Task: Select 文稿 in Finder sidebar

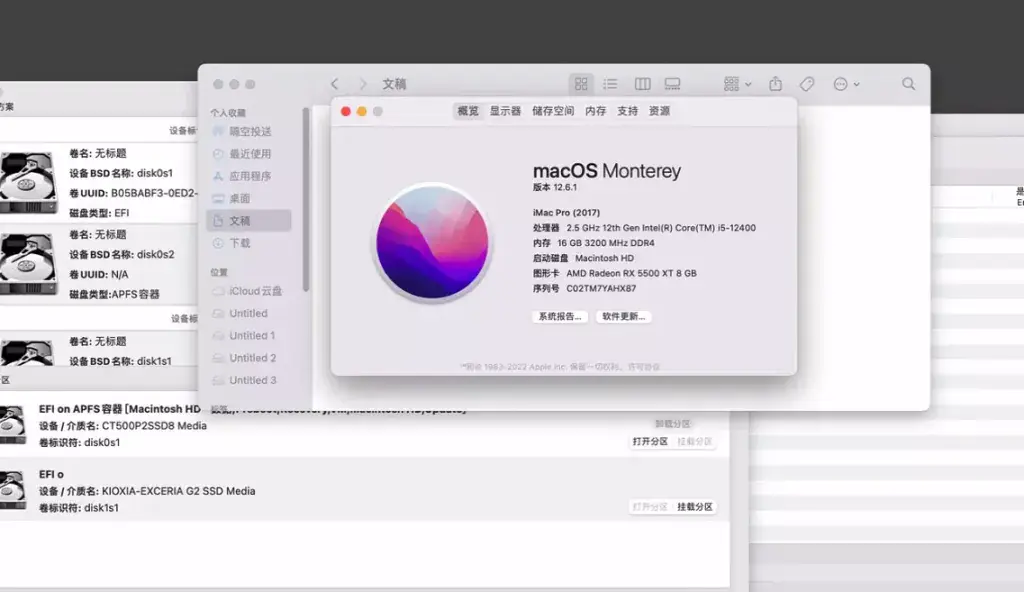Action: 249,221
